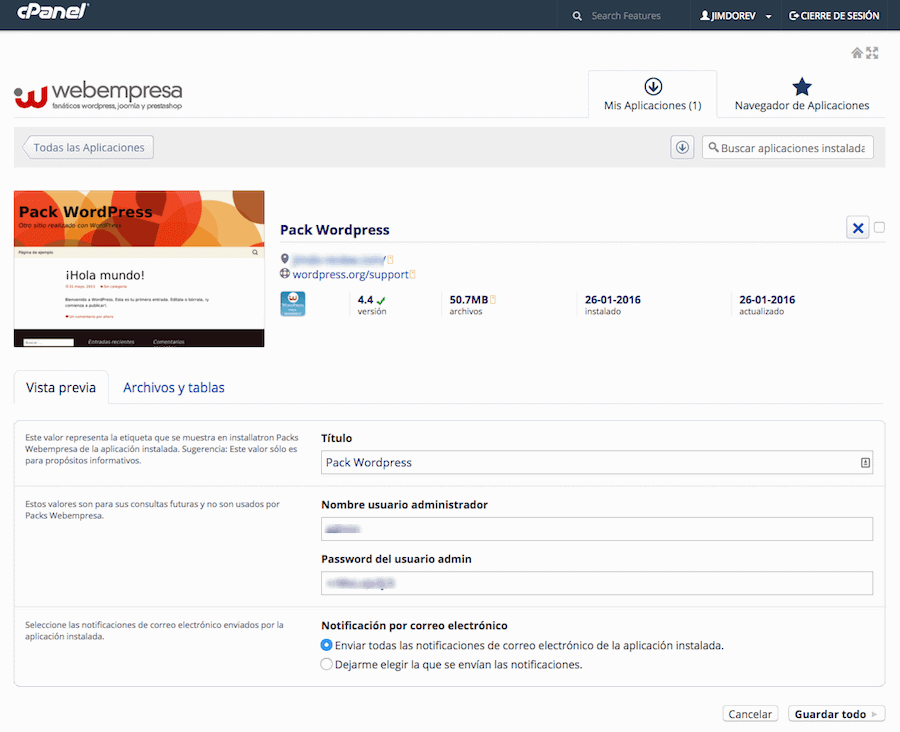Edit Nombre usuario administrador field

pos(597,529)
